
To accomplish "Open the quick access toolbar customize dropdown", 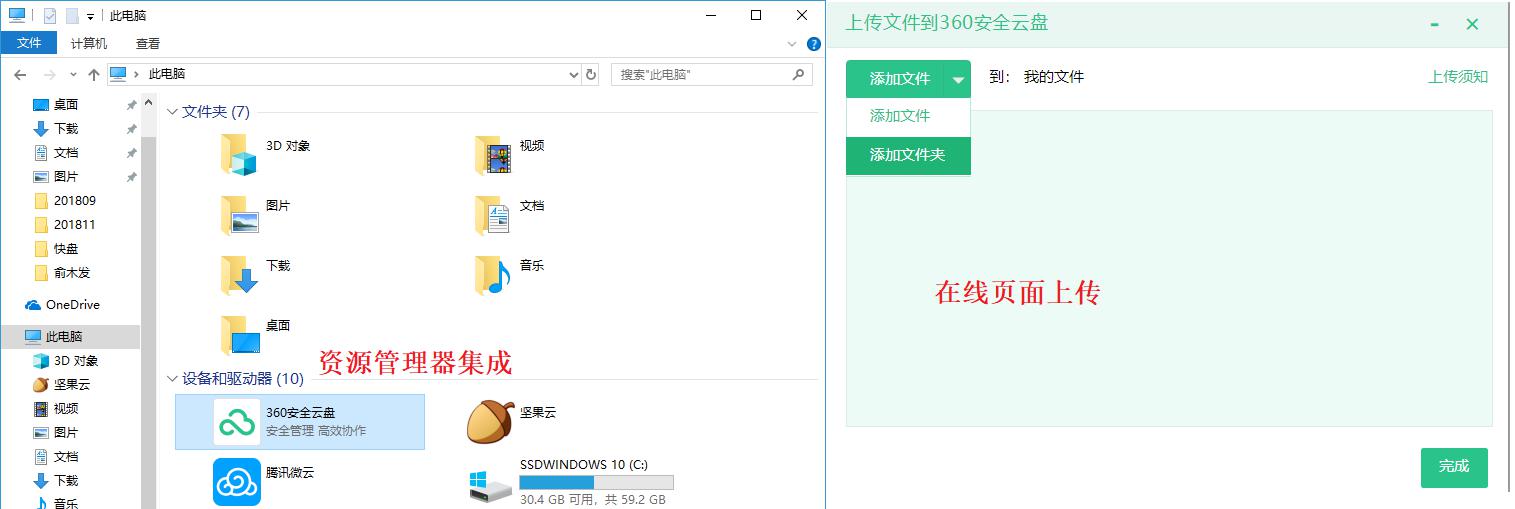I will (x=90, y=17).
